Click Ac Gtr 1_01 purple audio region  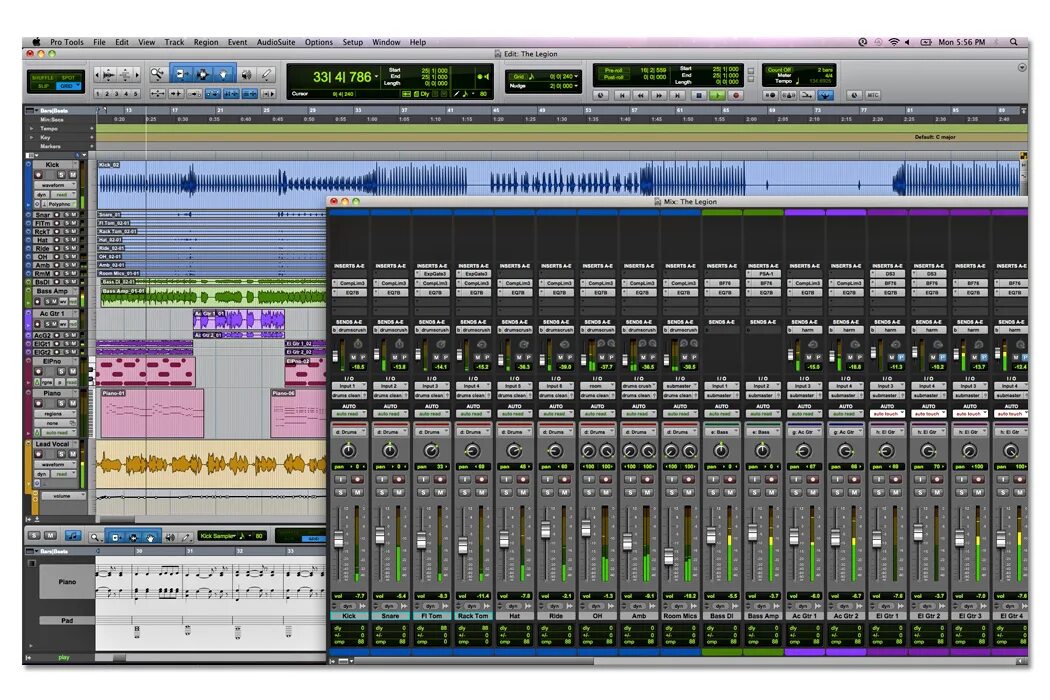pos(238,320)
